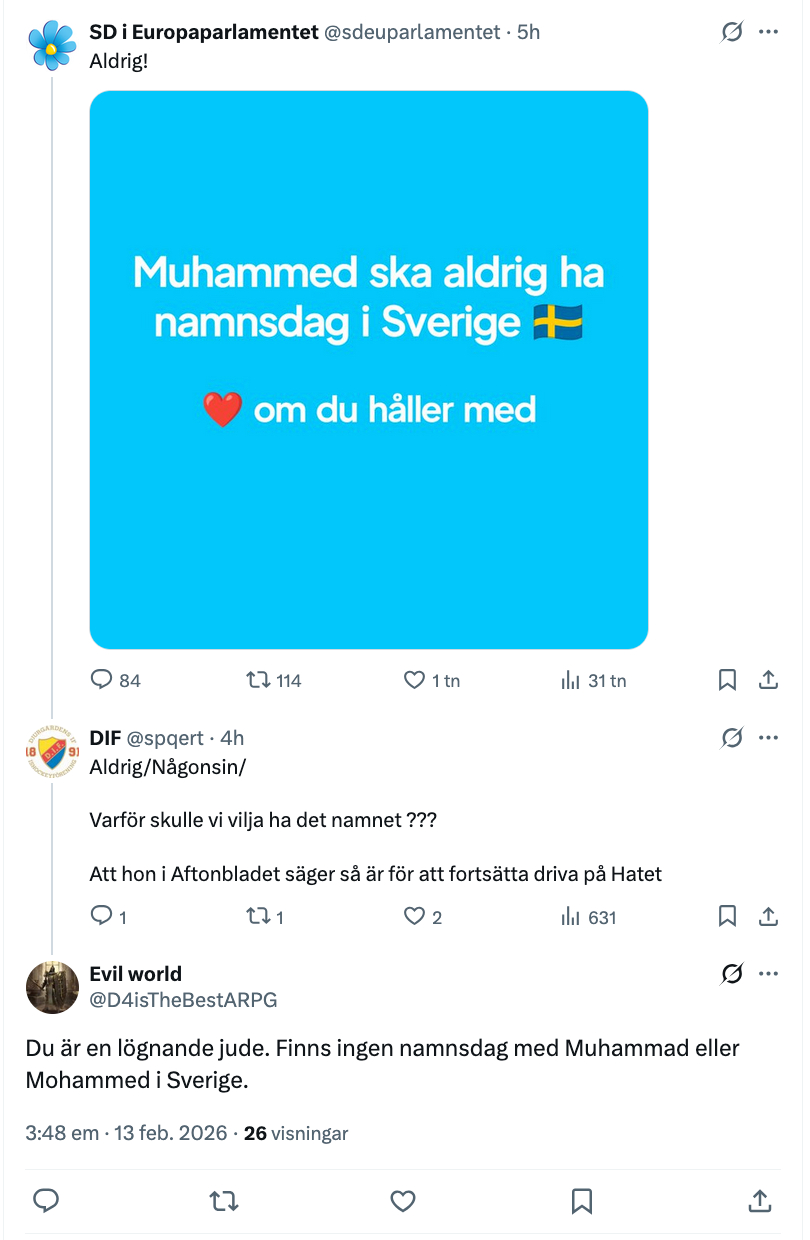Open more options for SD i Europaparlamentet post

point(768,32)
